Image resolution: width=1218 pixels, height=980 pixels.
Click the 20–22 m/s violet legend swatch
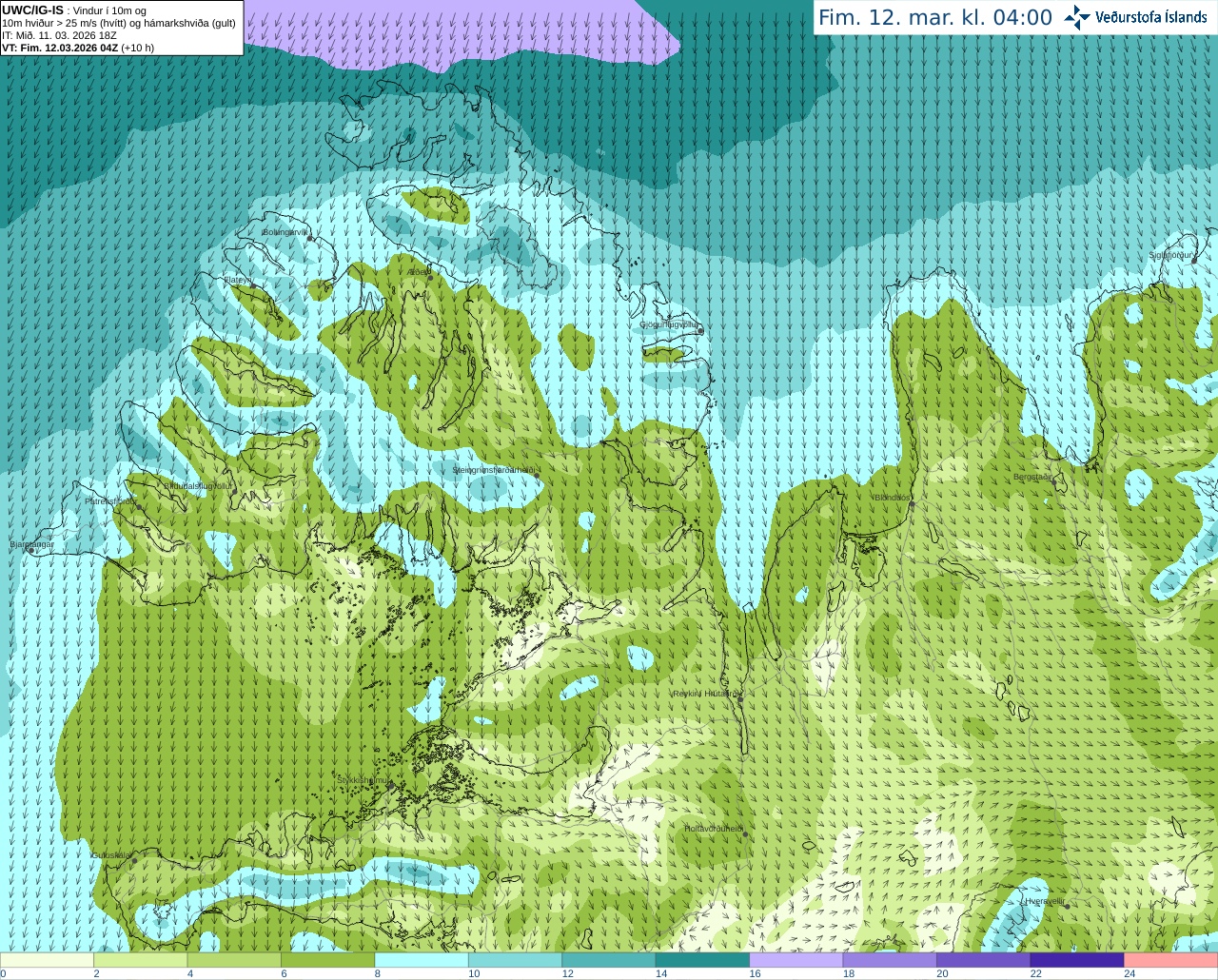click(x=984, y=960)
